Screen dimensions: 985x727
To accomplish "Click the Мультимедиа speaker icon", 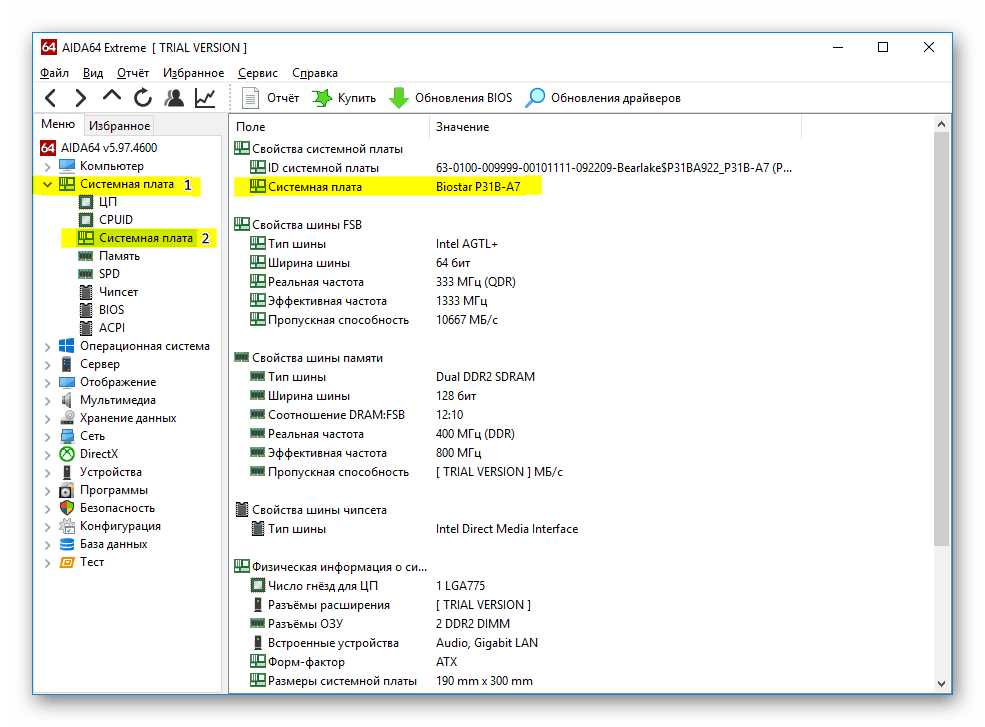I will [x=67, y=400].
